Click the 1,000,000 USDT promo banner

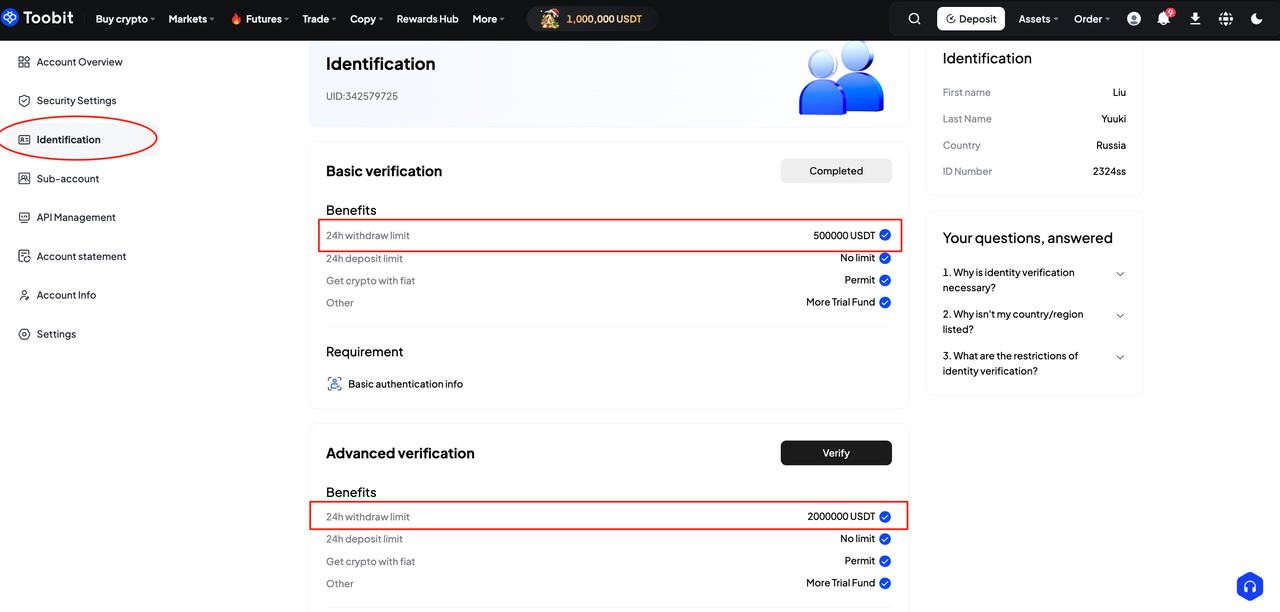pyautogui.click(x=592, y=18)
